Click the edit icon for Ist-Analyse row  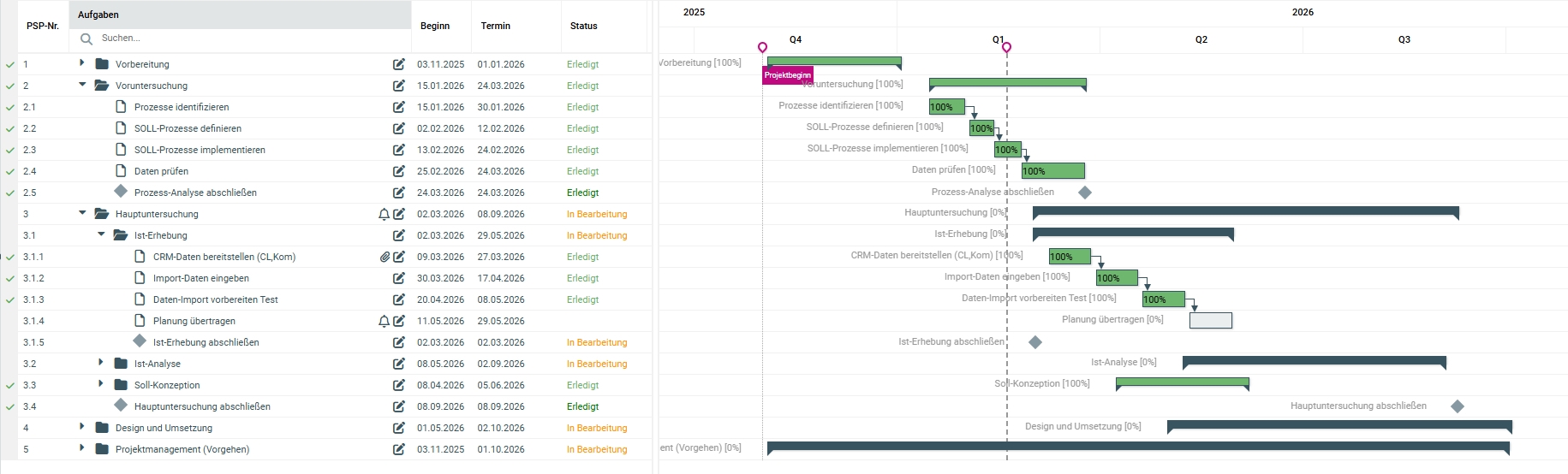[399, 364]
